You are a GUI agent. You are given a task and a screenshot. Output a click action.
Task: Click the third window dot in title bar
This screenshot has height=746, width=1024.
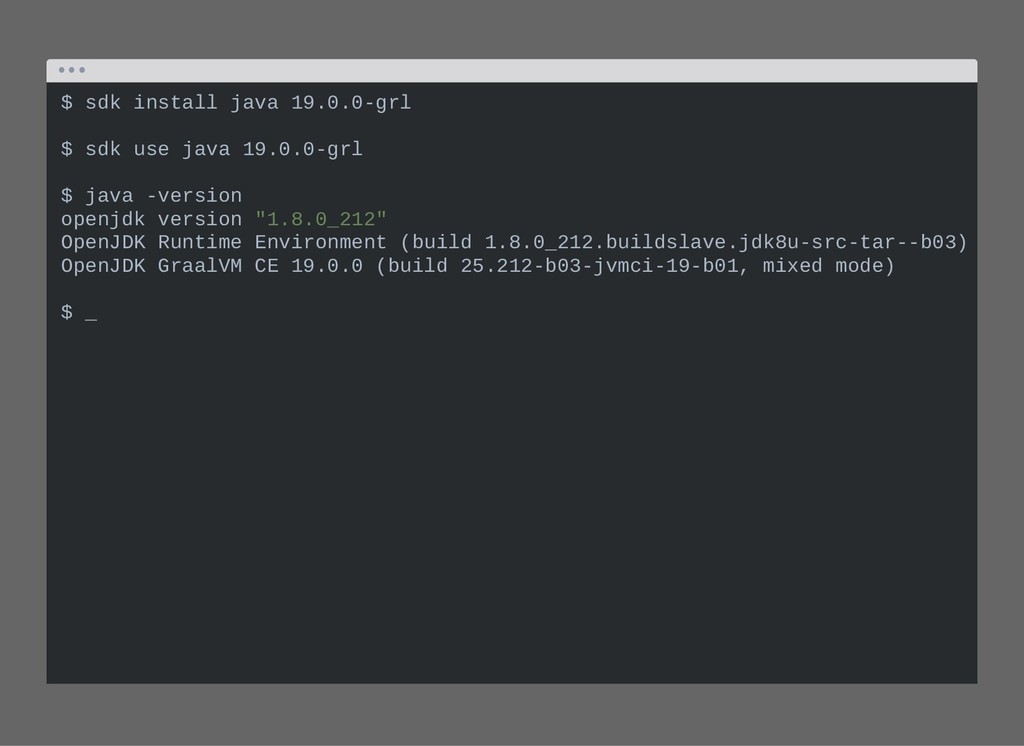coord(82,70)
